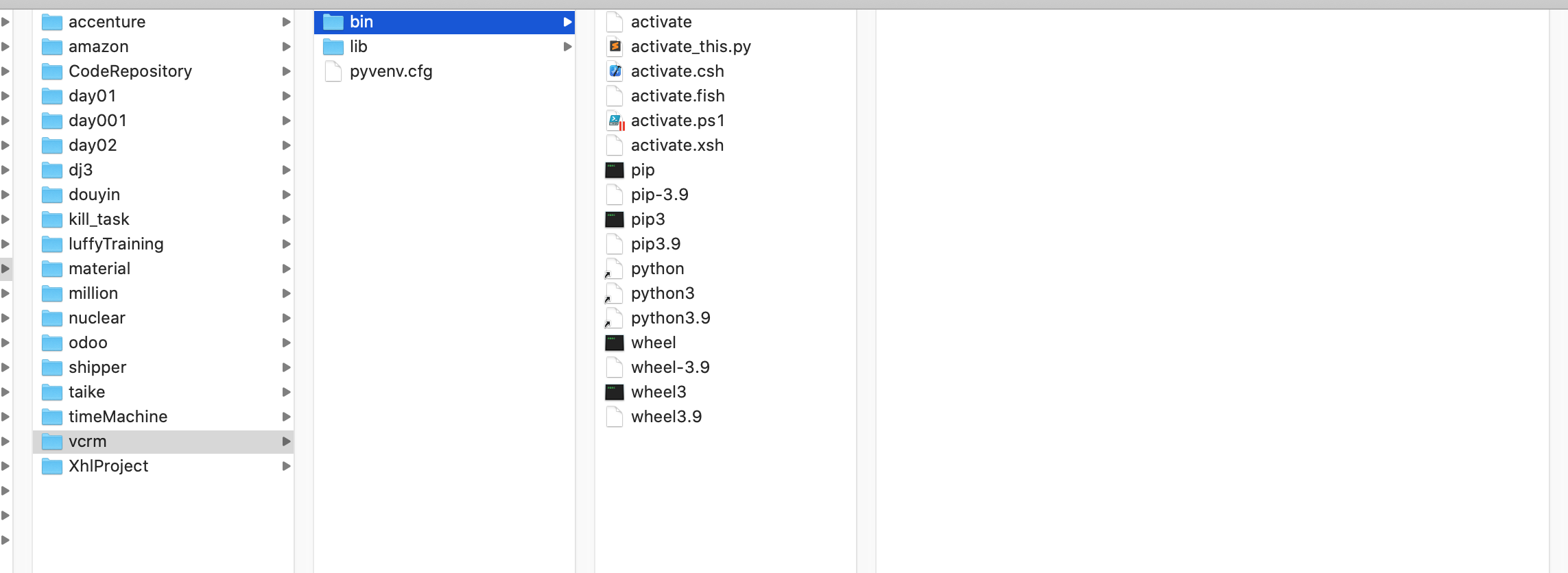Select the activate.fish file
This screenshot has height=573, width=1568.
[x=677, y=96]
